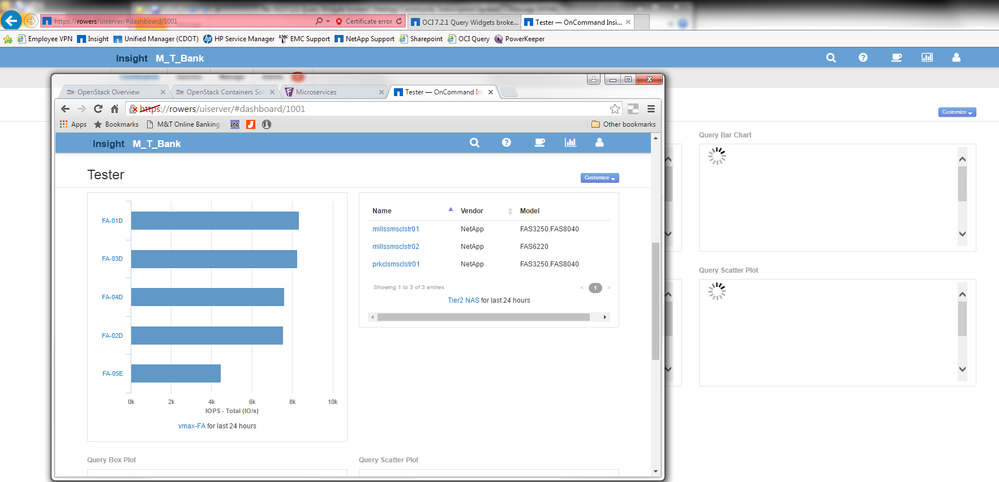The image size is (999, 482).
Task: Sort the table by the Name column
Action: [x=382, y=211]
